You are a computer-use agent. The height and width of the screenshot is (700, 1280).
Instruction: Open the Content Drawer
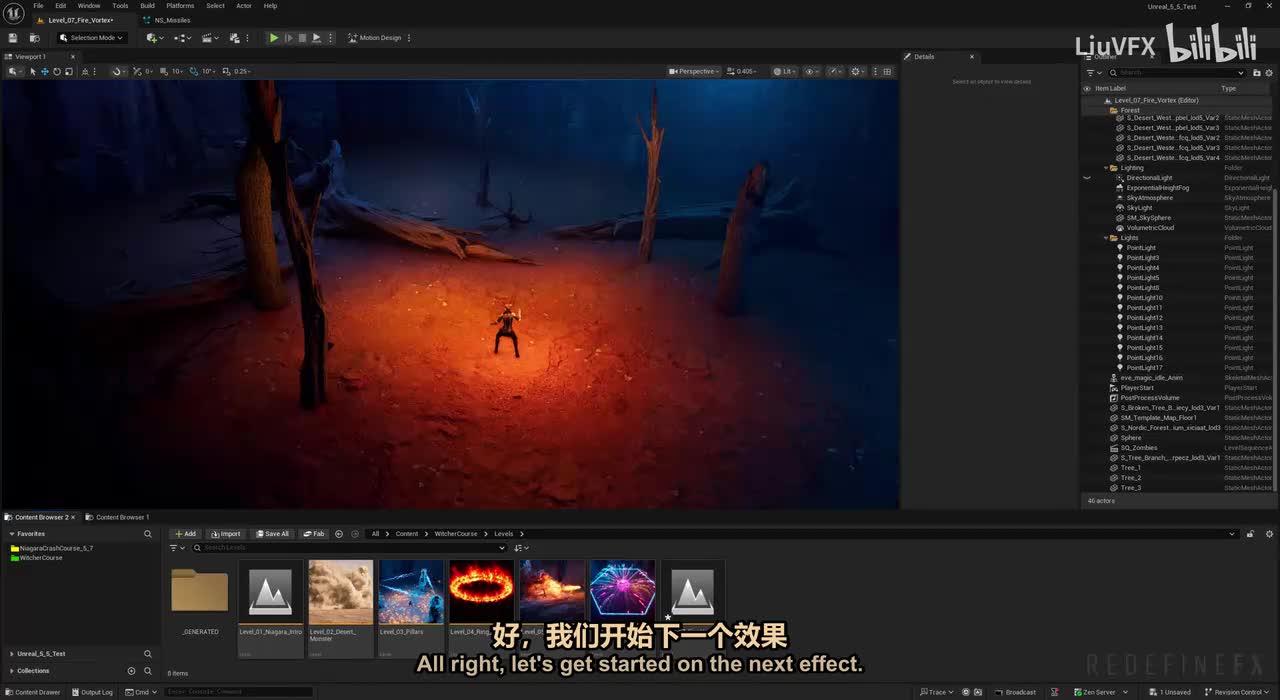click(x=33, y=692)
